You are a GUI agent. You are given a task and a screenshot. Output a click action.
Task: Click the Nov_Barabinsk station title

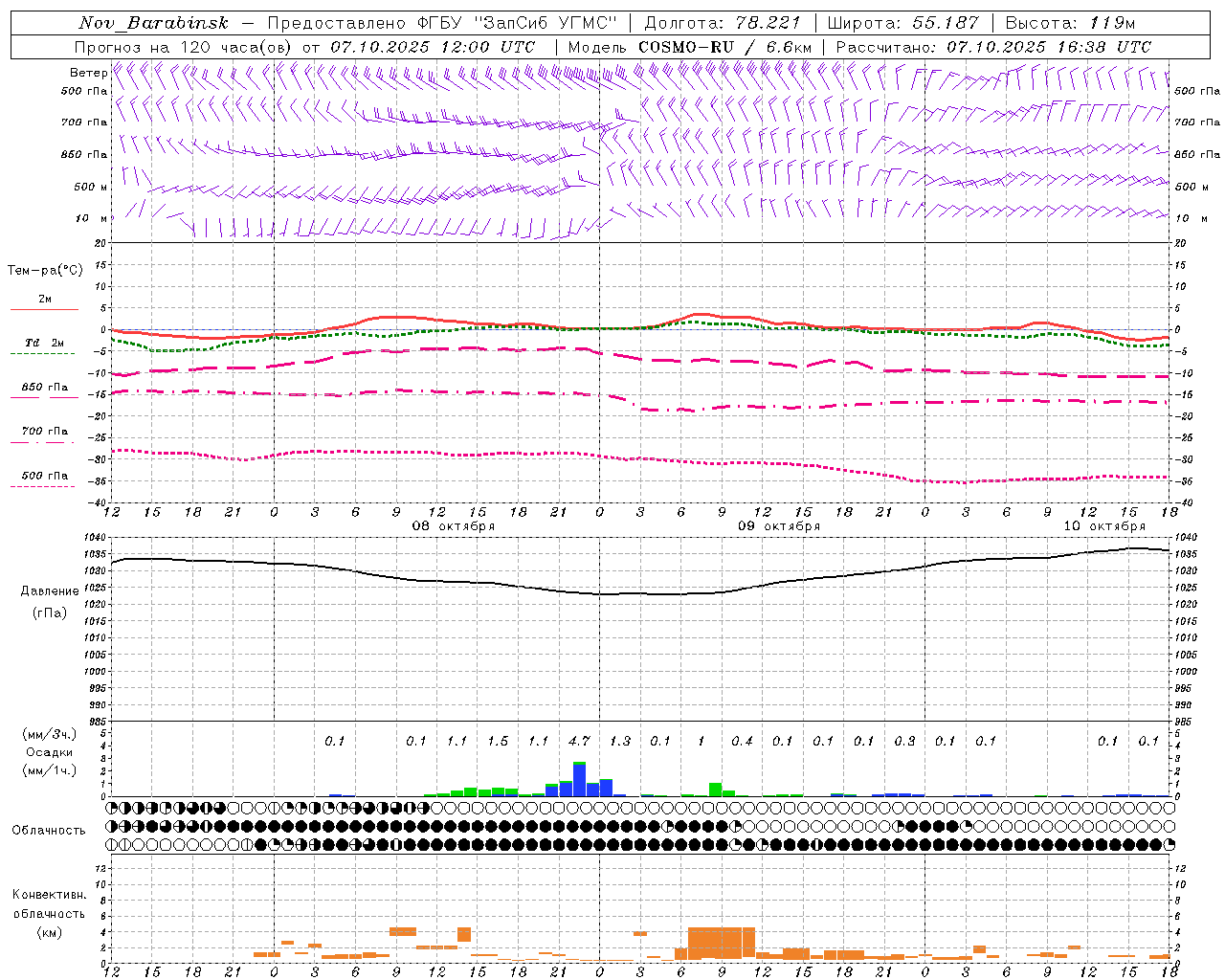(153, 23)
